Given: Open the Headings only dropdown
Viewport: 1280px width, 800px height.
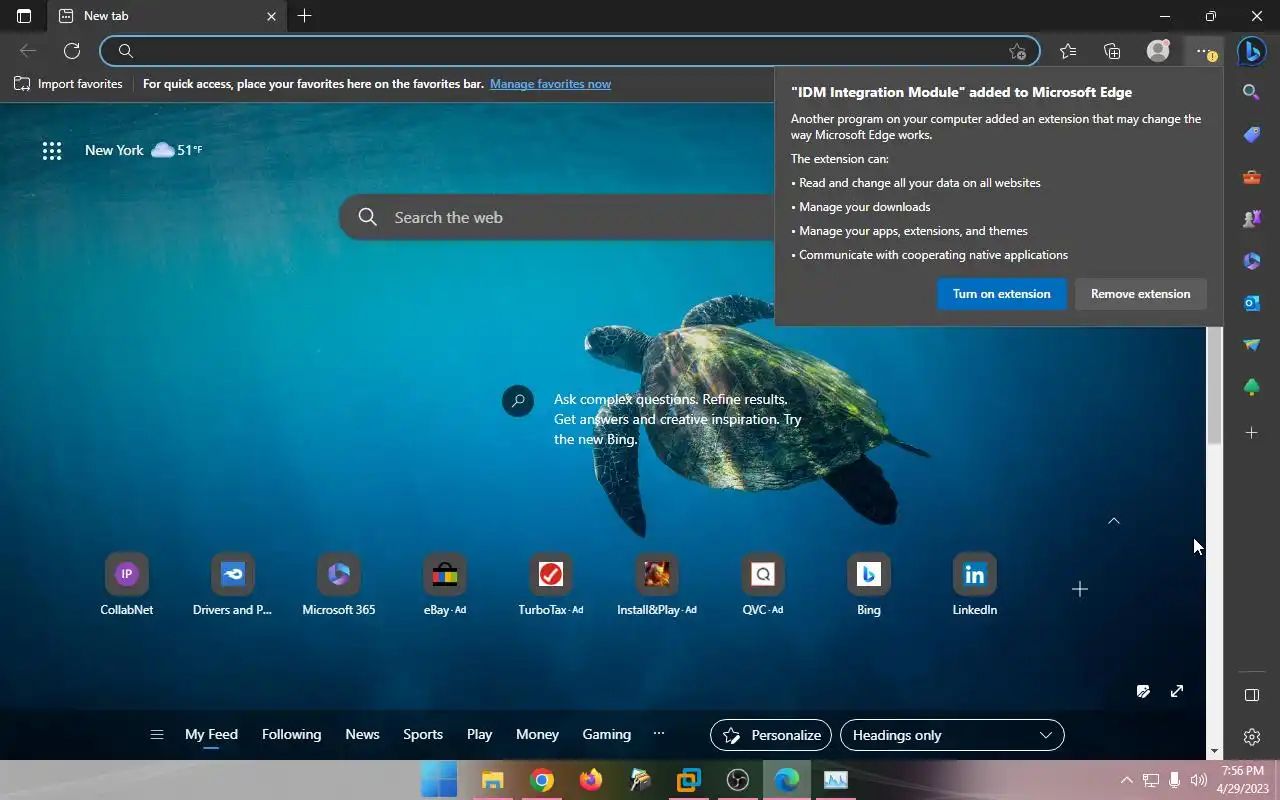Looking at the screenshot, I should [952, 735].
